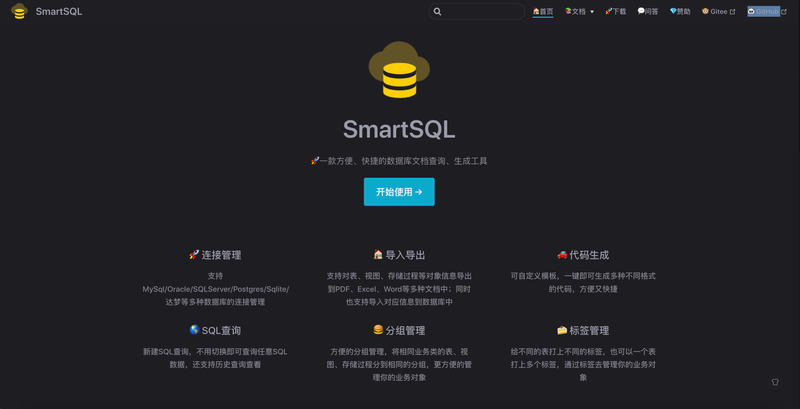Screen dimensions: 800x409
Task: Click the home emoji in 首页 nav
Action: pos(536,11)
